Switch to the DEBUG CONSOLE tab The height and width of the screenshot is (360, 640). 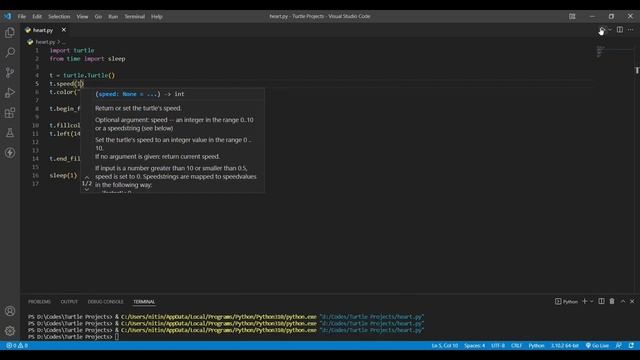point(105,302)
